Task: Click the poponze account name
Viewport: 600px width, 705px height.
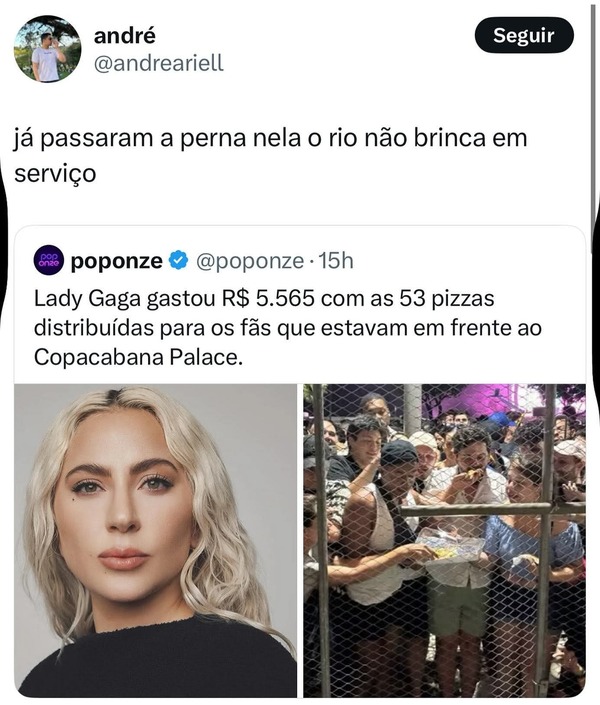Action: coord(116,261)
